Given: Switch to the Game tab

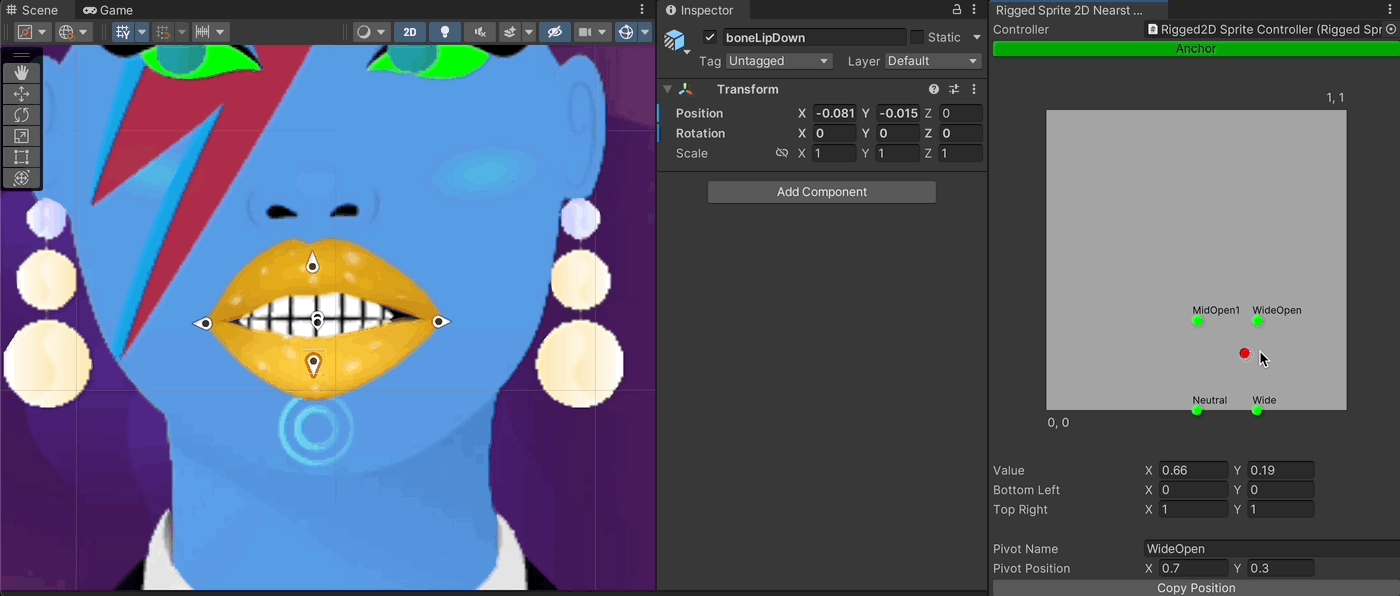Looking at the screenshot, I should coord(108,10).
